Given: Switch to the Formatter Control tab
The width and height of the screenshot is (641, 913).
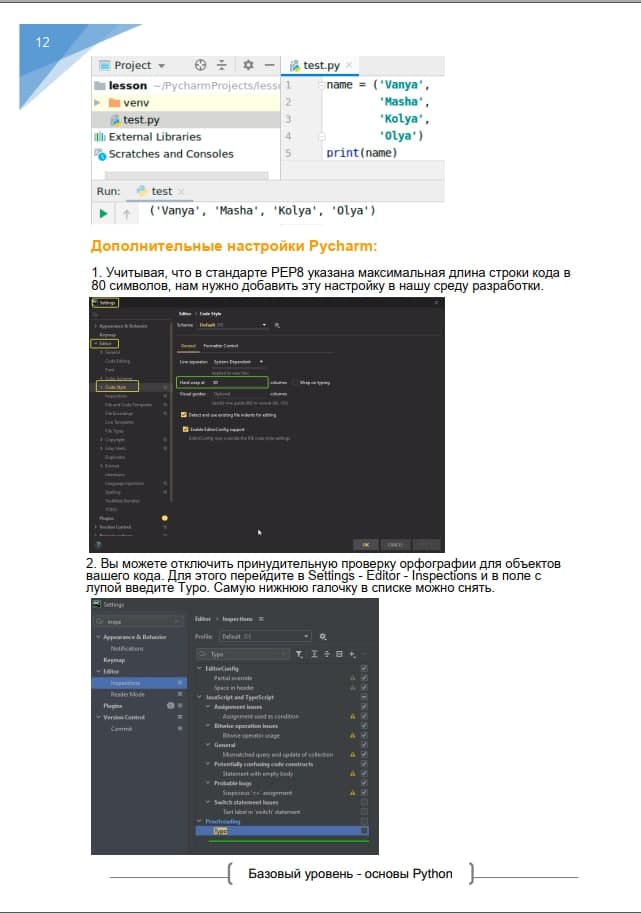Looking at the screenshot, I should tap(220, 345).
